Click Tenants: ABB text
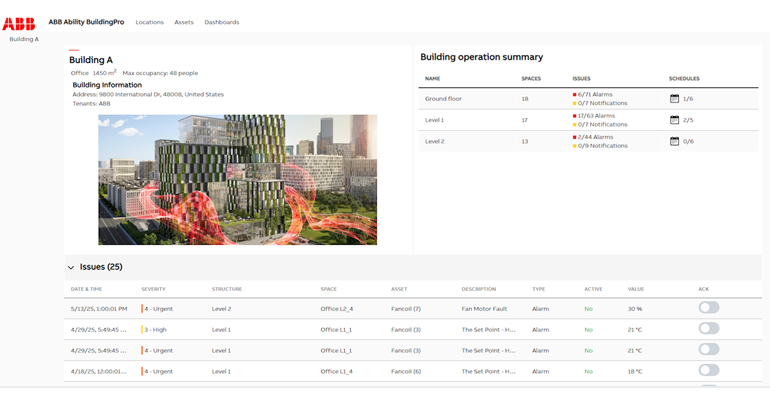Viewport: 770px width, 400px height. click(91, 104)
